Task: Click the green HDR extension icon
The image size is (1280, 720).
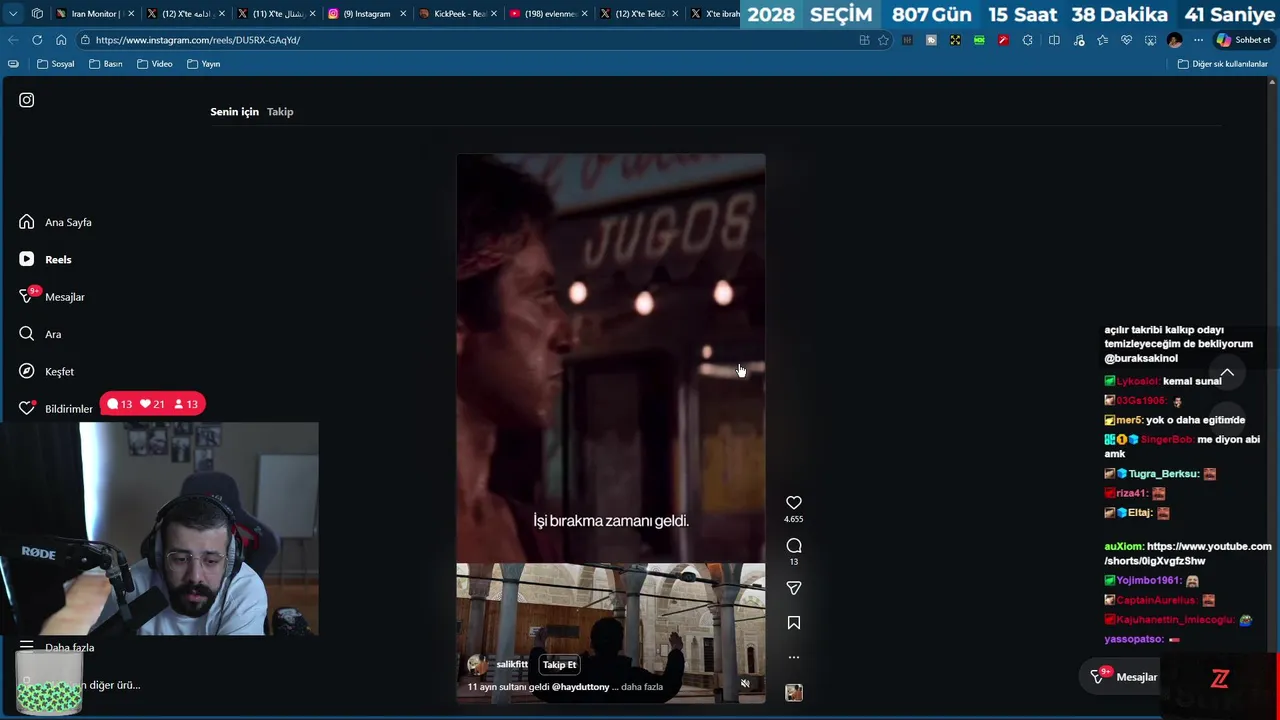Action: (979, 40)
